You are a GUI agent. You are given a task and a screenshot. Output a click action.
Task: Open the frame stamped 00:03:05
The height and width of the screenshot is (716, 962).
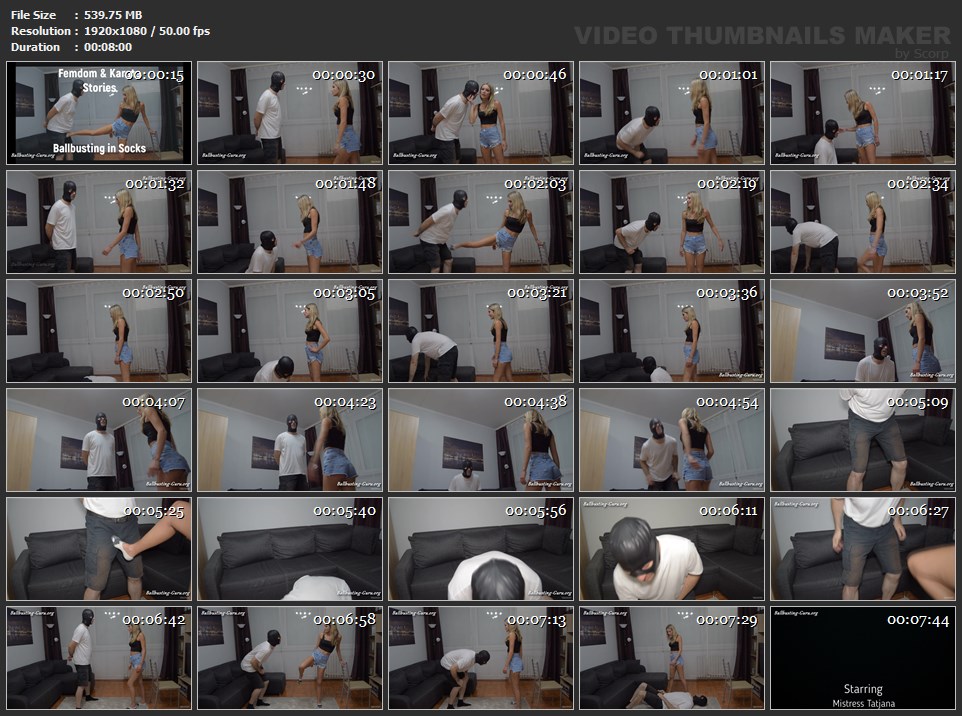coord(290,331)
